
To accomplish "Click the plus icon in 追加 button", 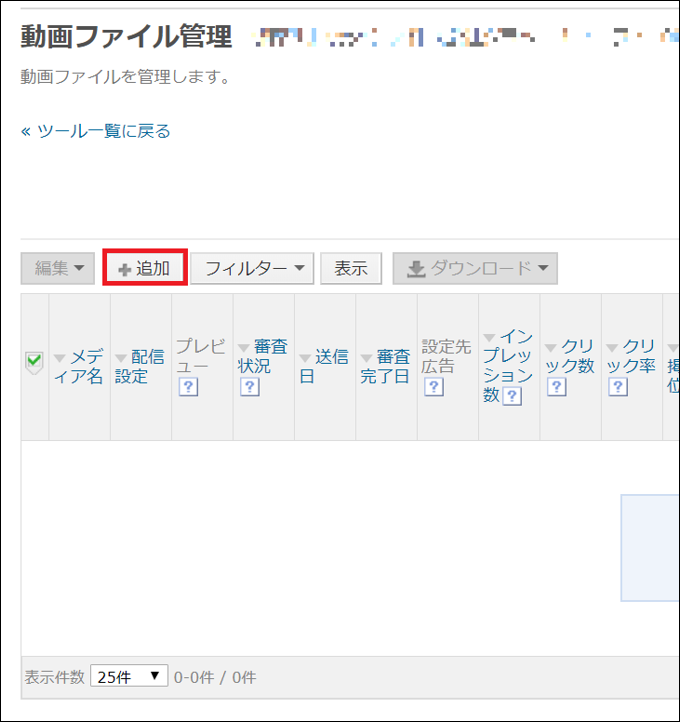I will (125, 269).
